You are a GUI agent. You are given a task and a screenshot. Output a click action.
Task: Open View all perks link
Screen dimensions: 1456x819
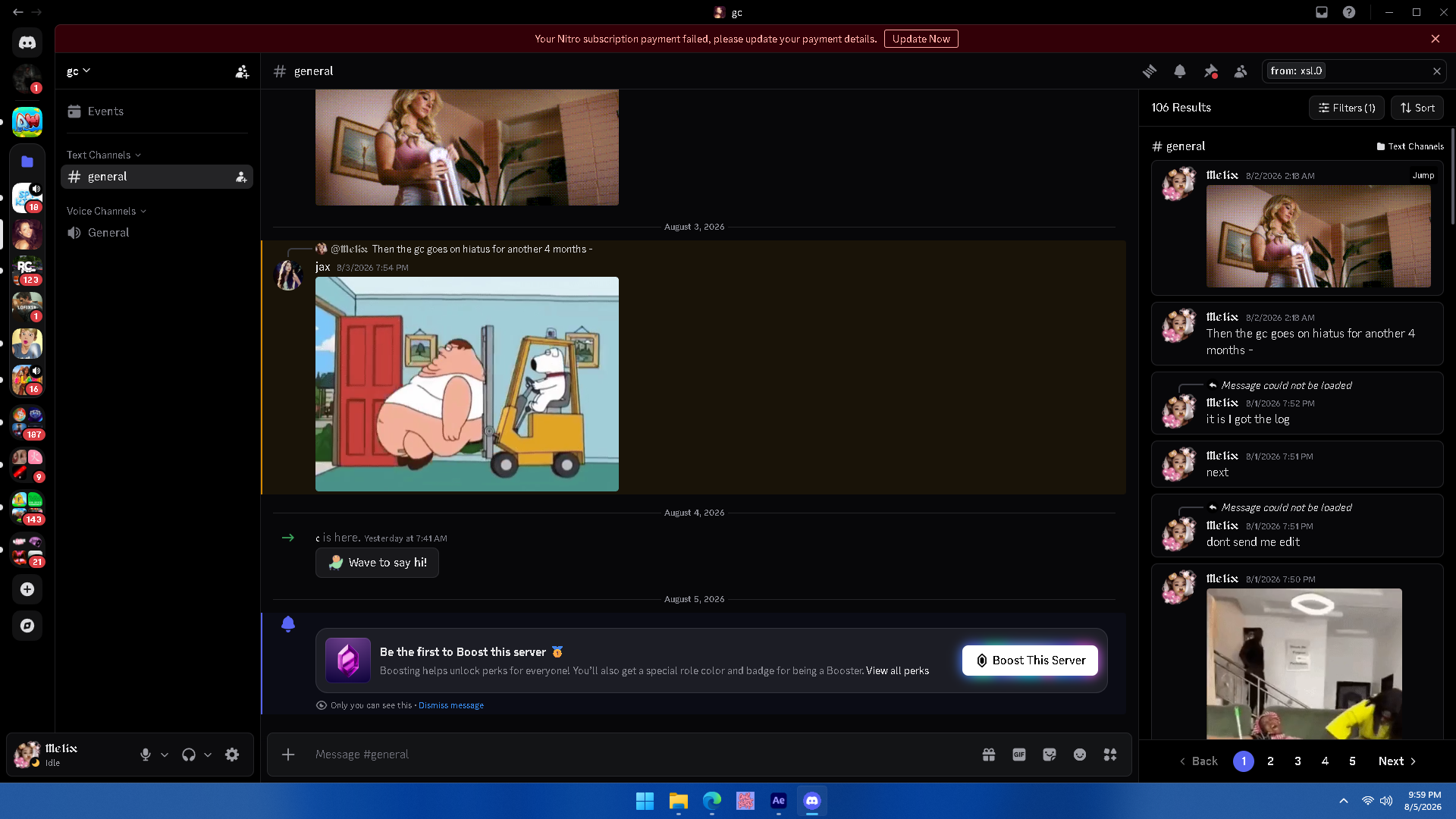897,671
